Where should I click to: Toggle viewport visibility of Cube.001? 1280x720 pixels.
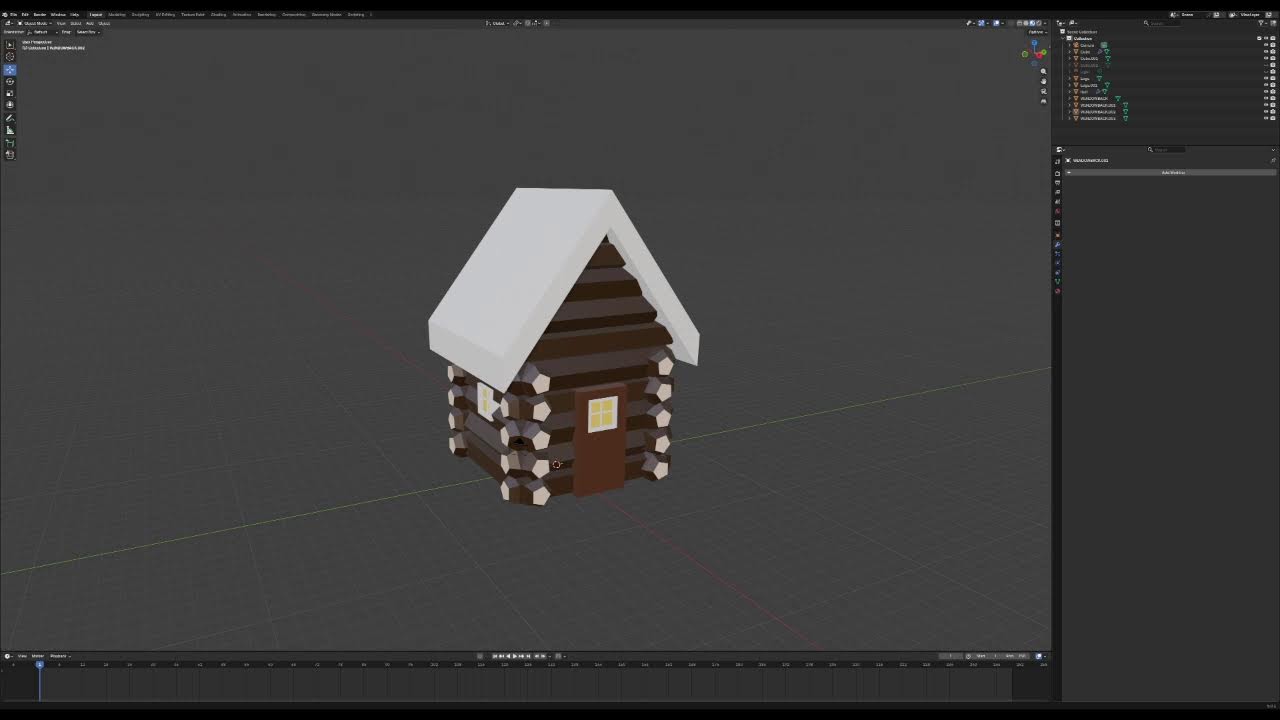tap(1266, 58)
